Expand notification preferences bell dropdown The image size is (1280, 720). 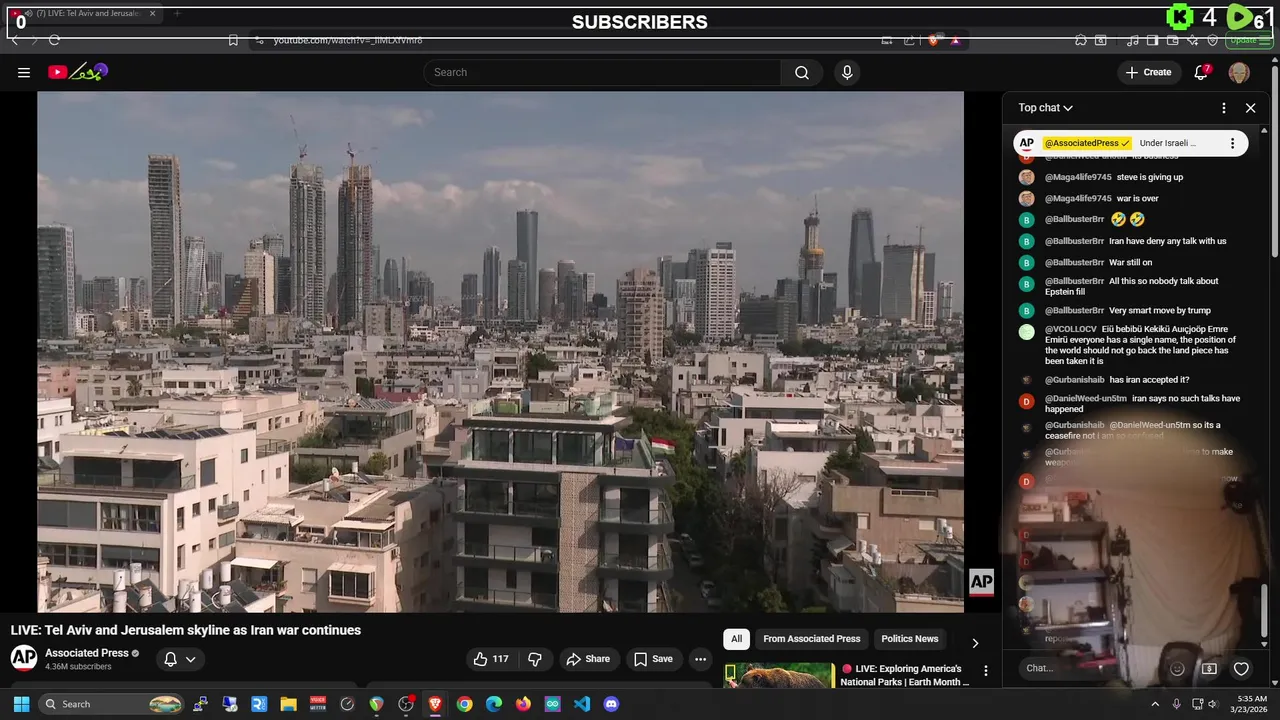[x=180, y=659]
